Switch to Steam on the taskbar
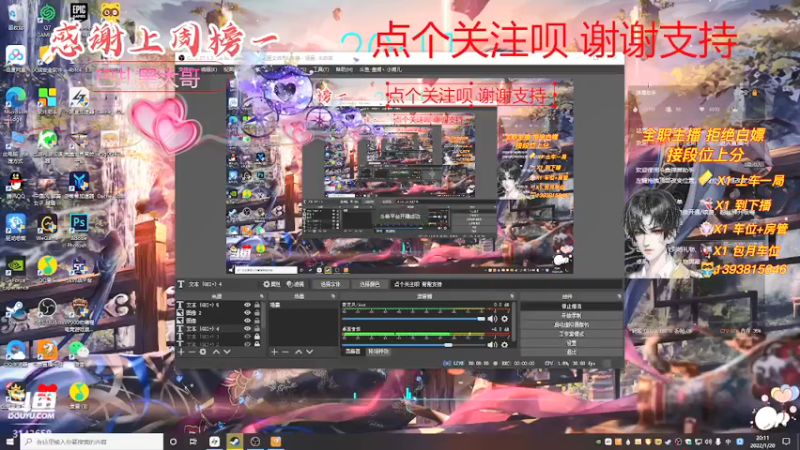Image resolution: width=800 pixels, height=450 pixels. [x=235, y=441]
